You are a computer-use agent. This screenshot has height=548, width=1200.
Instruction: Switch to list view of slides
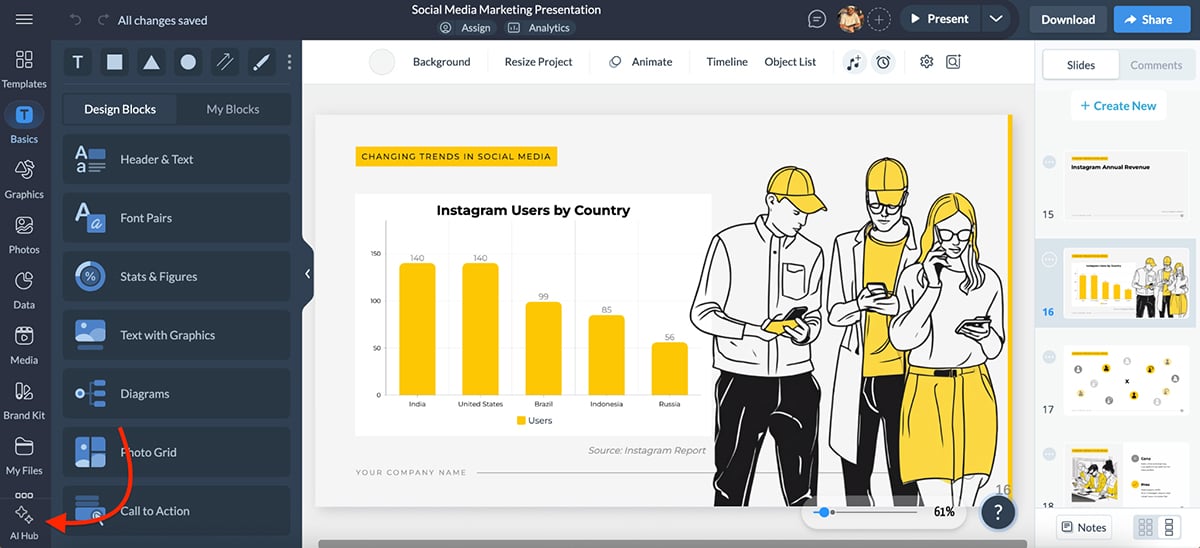(x=1169, y=527)
